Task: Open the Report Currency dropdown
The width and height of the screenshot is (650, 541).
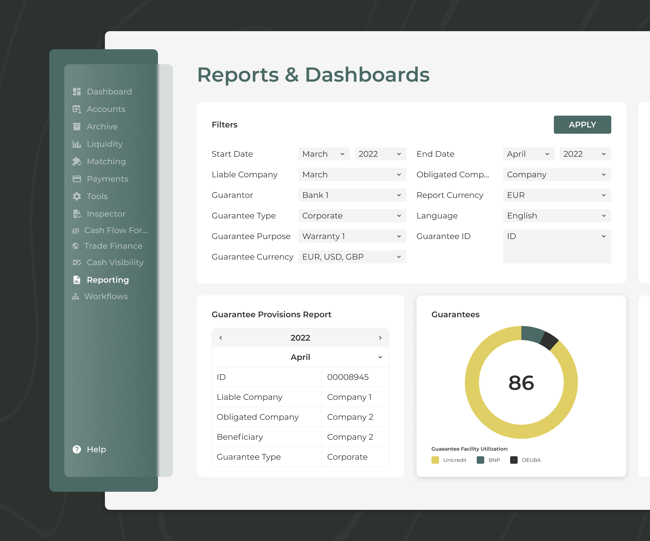Action: pyautogui.click(x=557, y=195)
